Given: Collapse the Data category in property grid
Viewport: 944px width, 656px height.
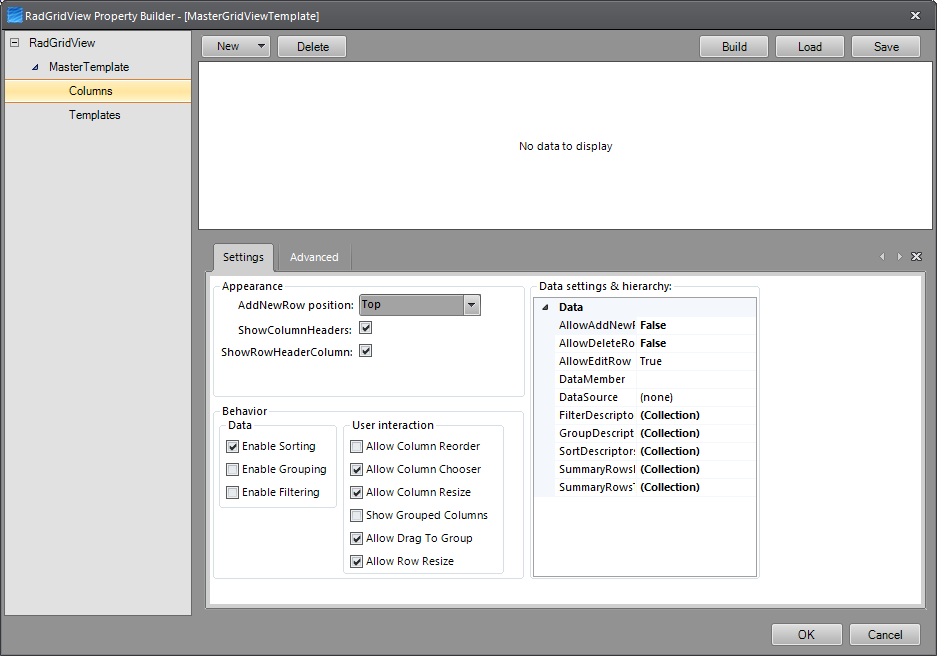Looking at the screenshot, I should [x=545, y=307].
